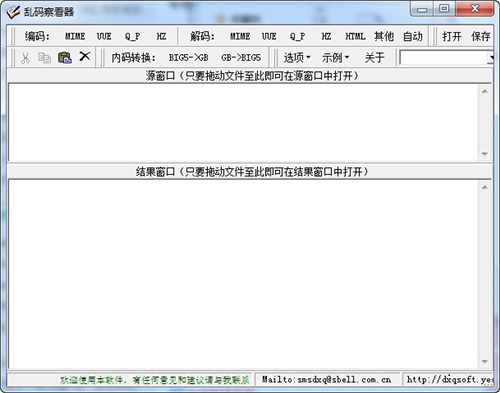This screenshot has height=393, width=500.
Task: Click the 源窗口 header label
Action: coord(252,76)
